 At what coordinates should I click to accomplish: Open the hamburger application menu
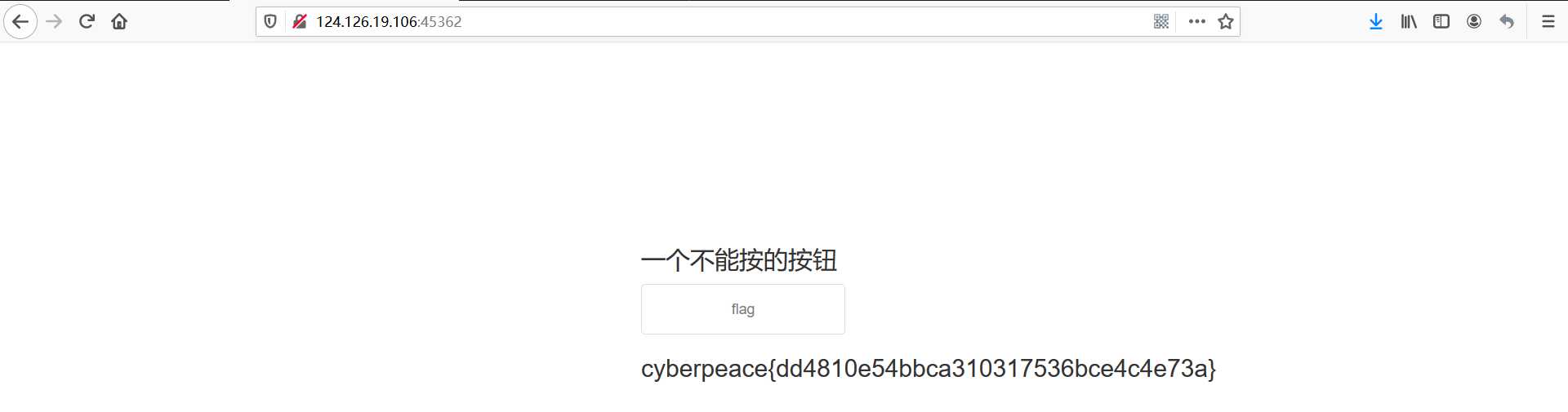tap(1548, 22)
